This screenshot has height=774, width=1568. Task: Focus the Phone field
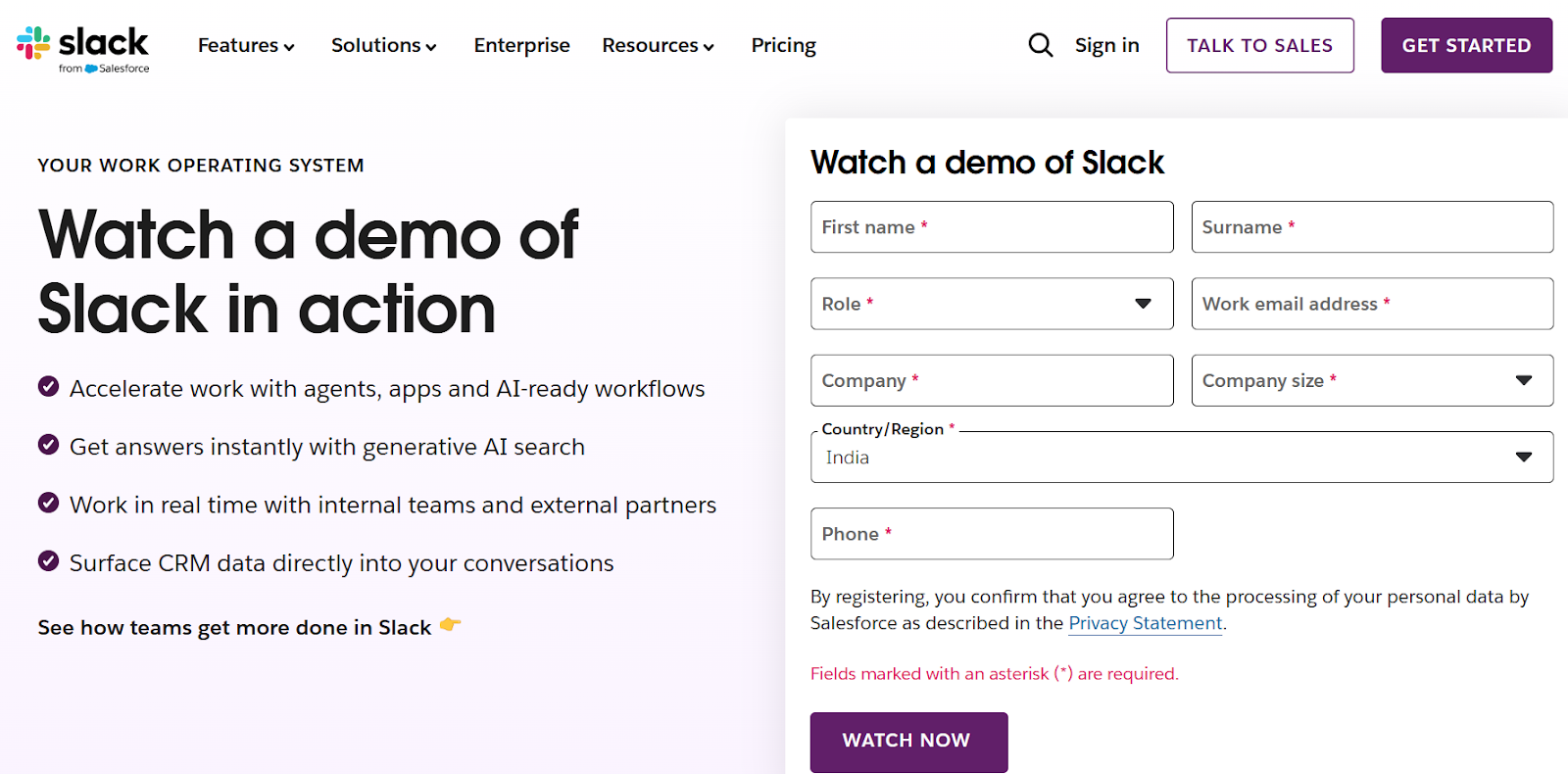coord(992,534)
